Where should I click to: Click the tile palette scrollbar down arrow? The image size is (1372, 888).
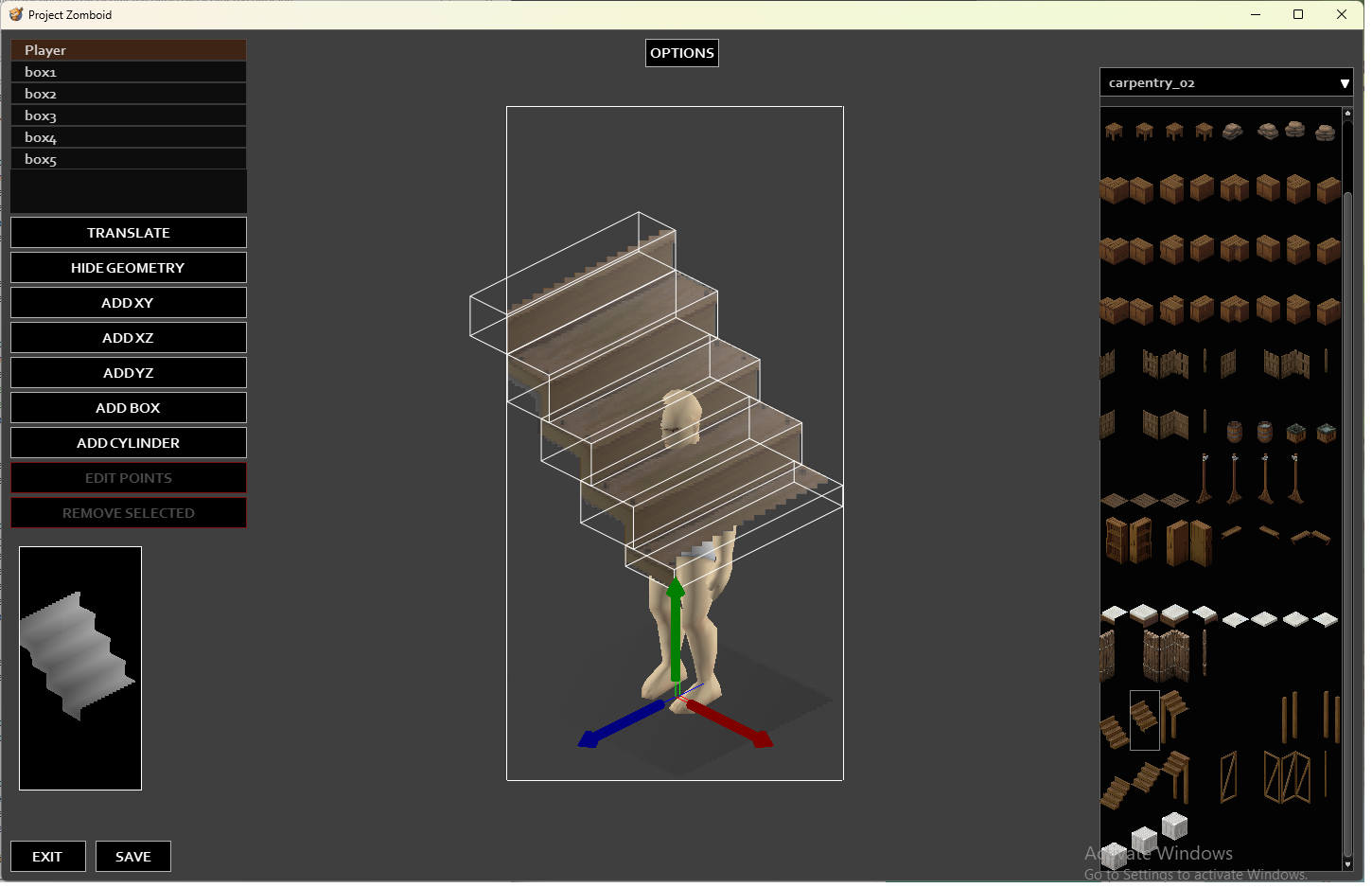(1347, 864)
